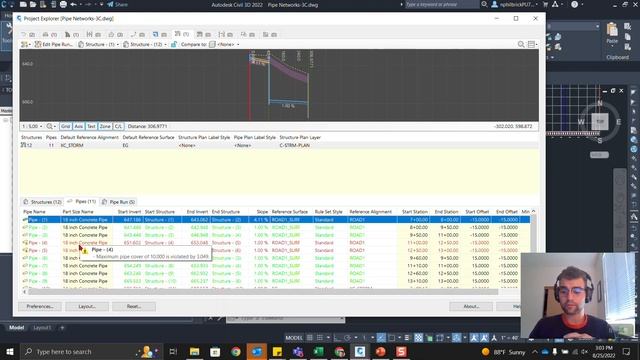Click the ViewCube TOP face
The height and width of the screenshot is (360, 640).
pos(600,122)
